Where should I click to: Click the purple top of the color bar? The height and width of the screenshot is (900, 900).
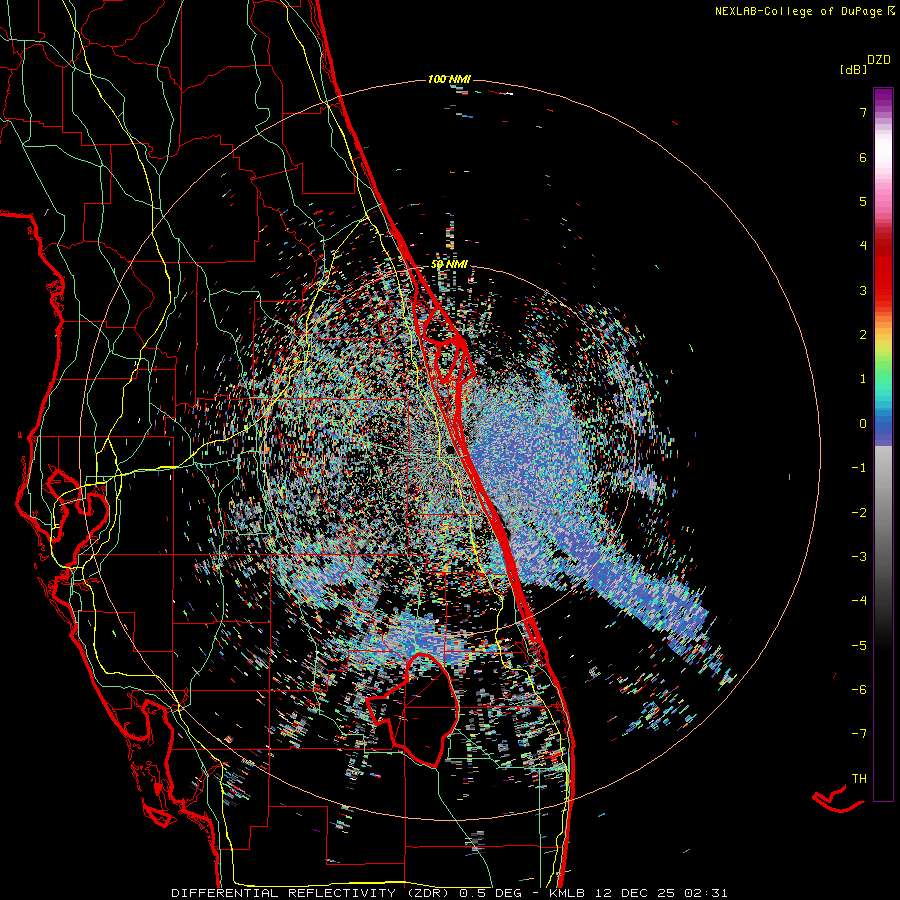coord(883,98)
